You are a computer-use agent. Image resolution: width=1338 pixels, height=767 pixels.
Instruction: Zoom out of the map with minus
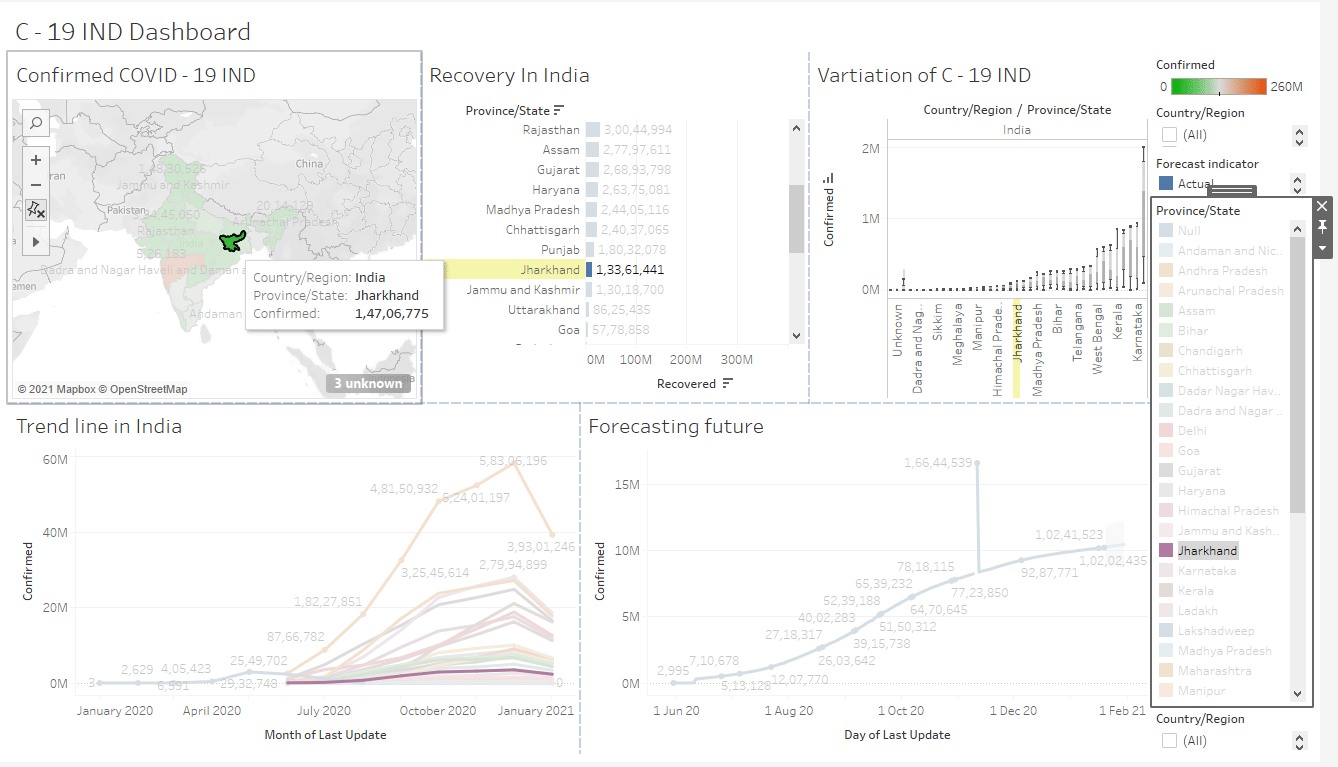point(36,185)
